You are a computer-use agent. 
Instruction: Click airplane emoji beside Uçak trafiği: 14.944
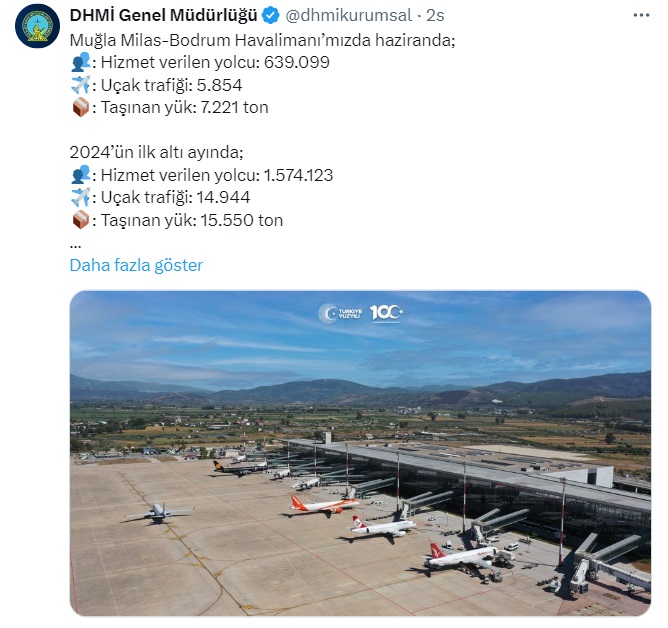tap(81, 197)
